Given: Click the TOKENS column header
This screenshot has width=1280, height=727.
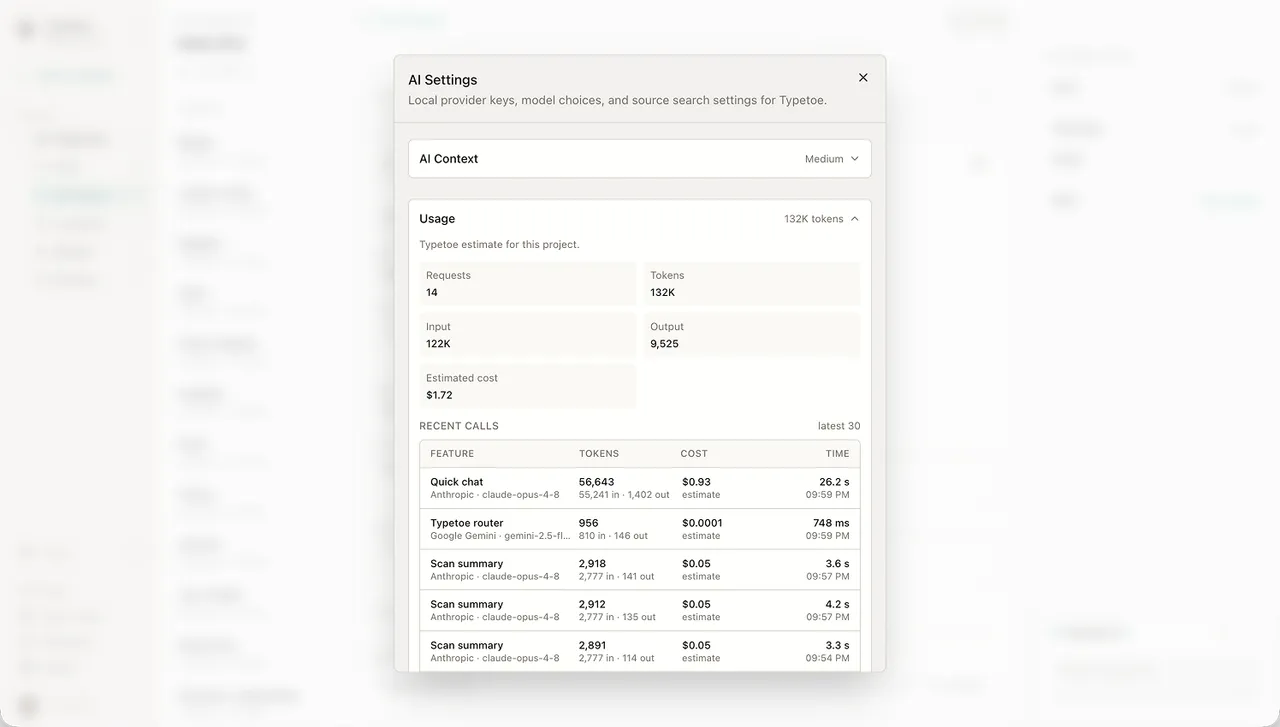Looking at the screenshot, I should click(x=599, y=454).
